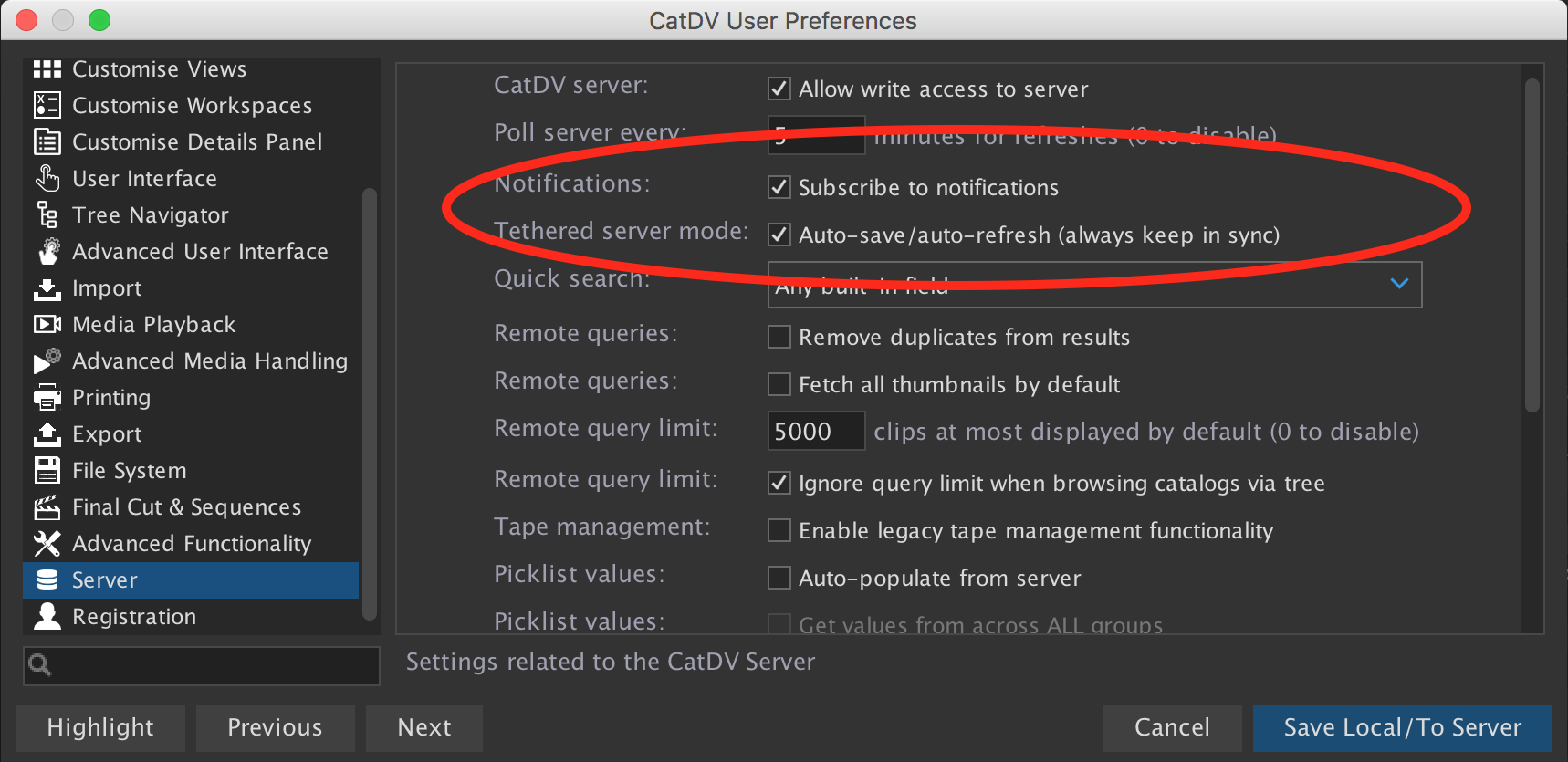Disable Allow write access to server

point(779,89)
